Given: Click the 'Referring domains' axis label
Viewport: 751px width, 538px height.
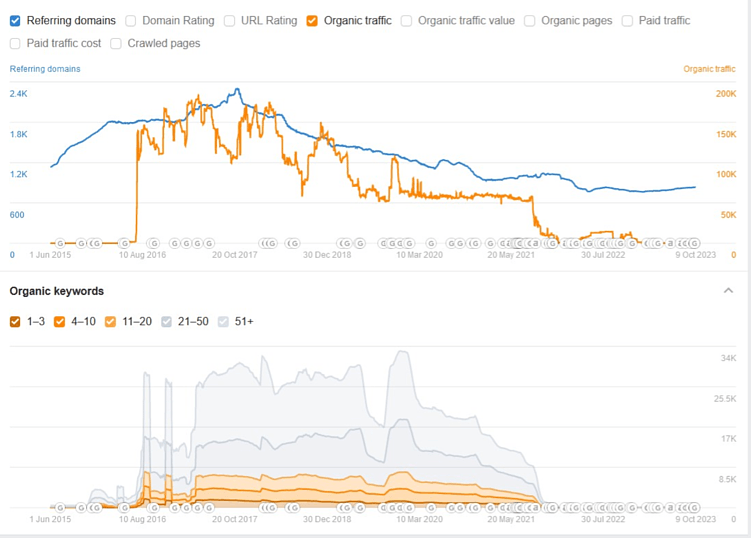Looking at the screenshot, I should (x=45, y=69).
